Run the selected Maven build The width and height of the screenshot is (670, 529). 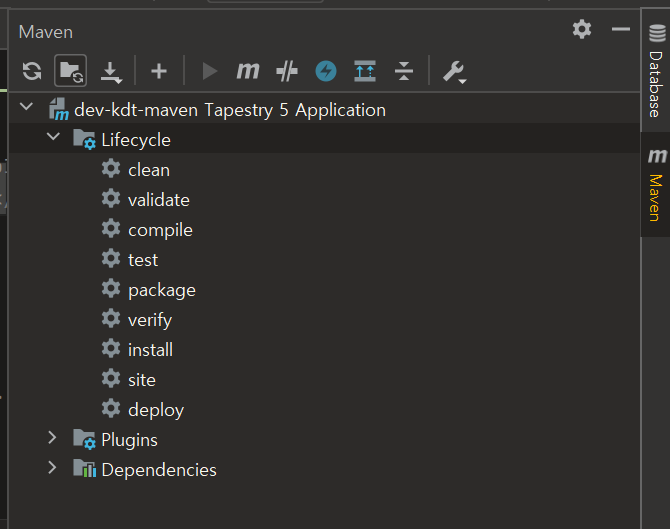click(209, 71)
